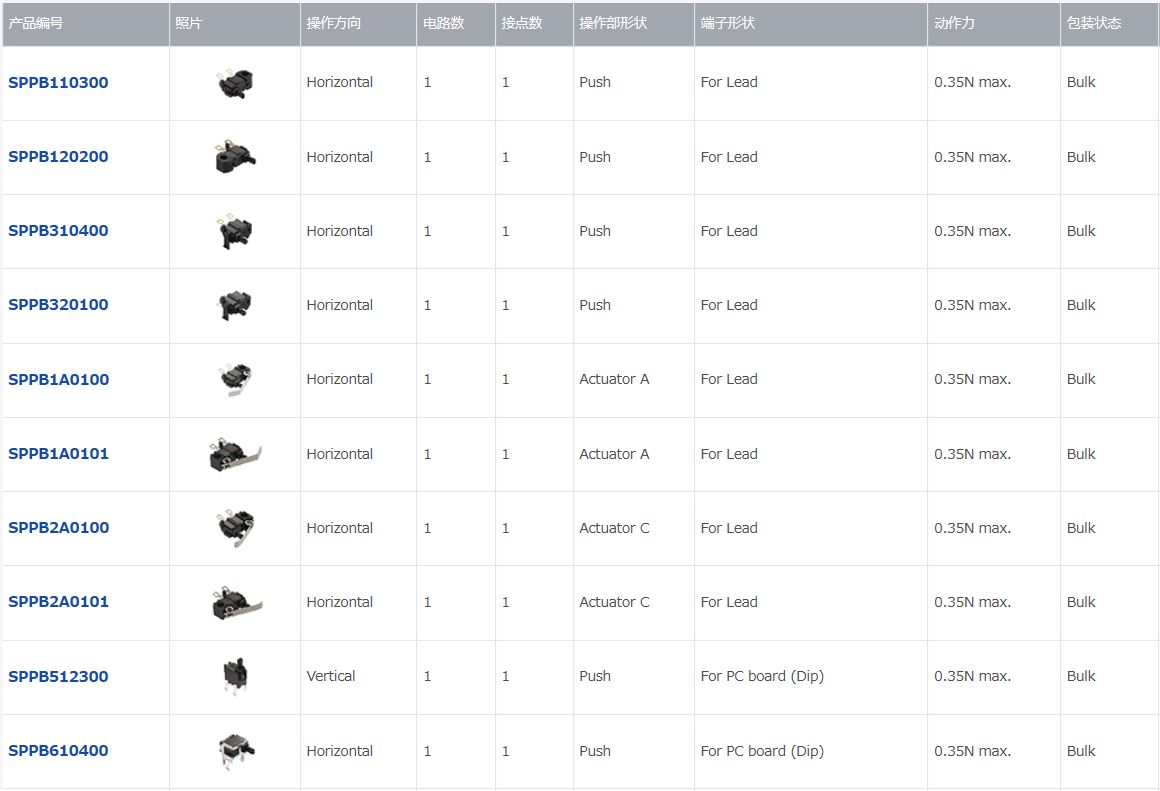Open product link SPPB2A0101

pos(58,602)
